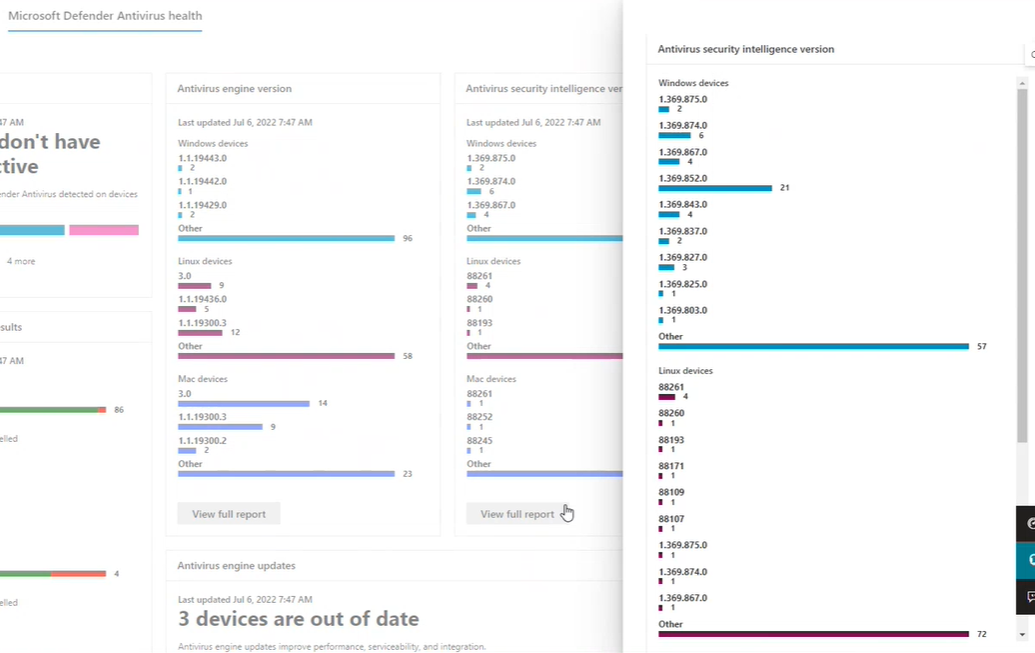Click Linux 1.1.19300.3 bar showing 12

click(x=200, y=332)
